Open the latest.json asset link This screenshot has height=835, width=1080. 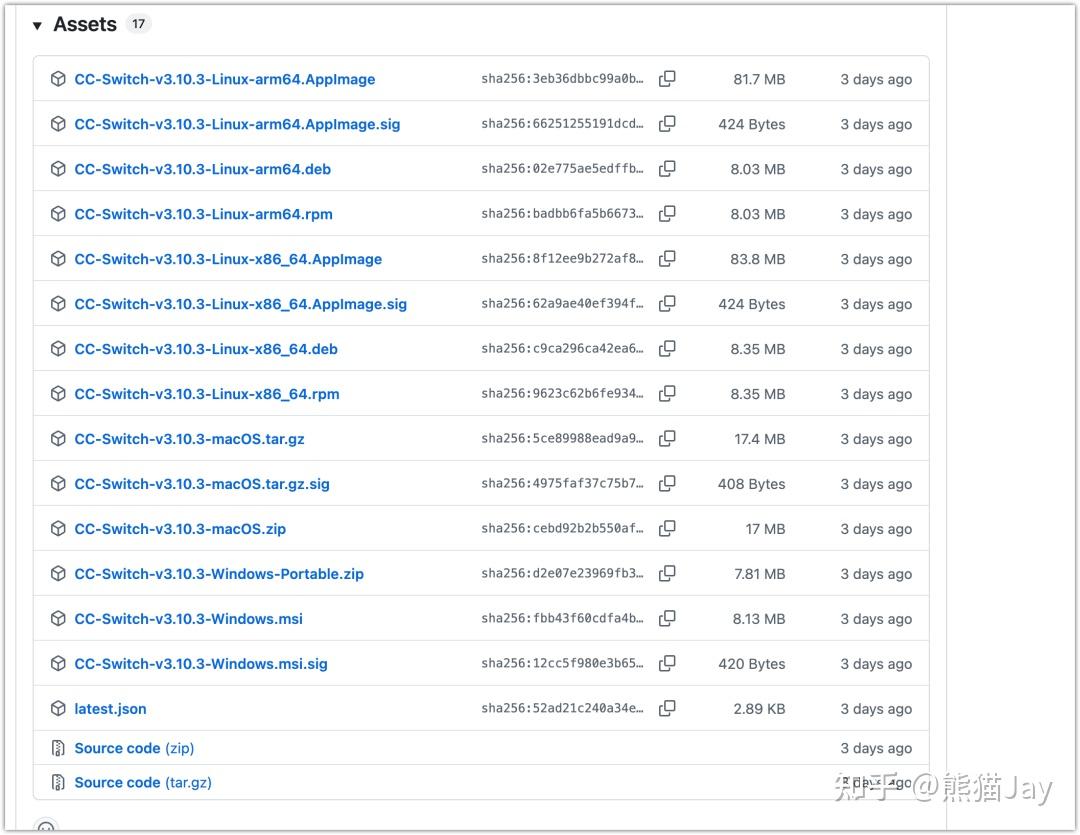tap(110, 709)
